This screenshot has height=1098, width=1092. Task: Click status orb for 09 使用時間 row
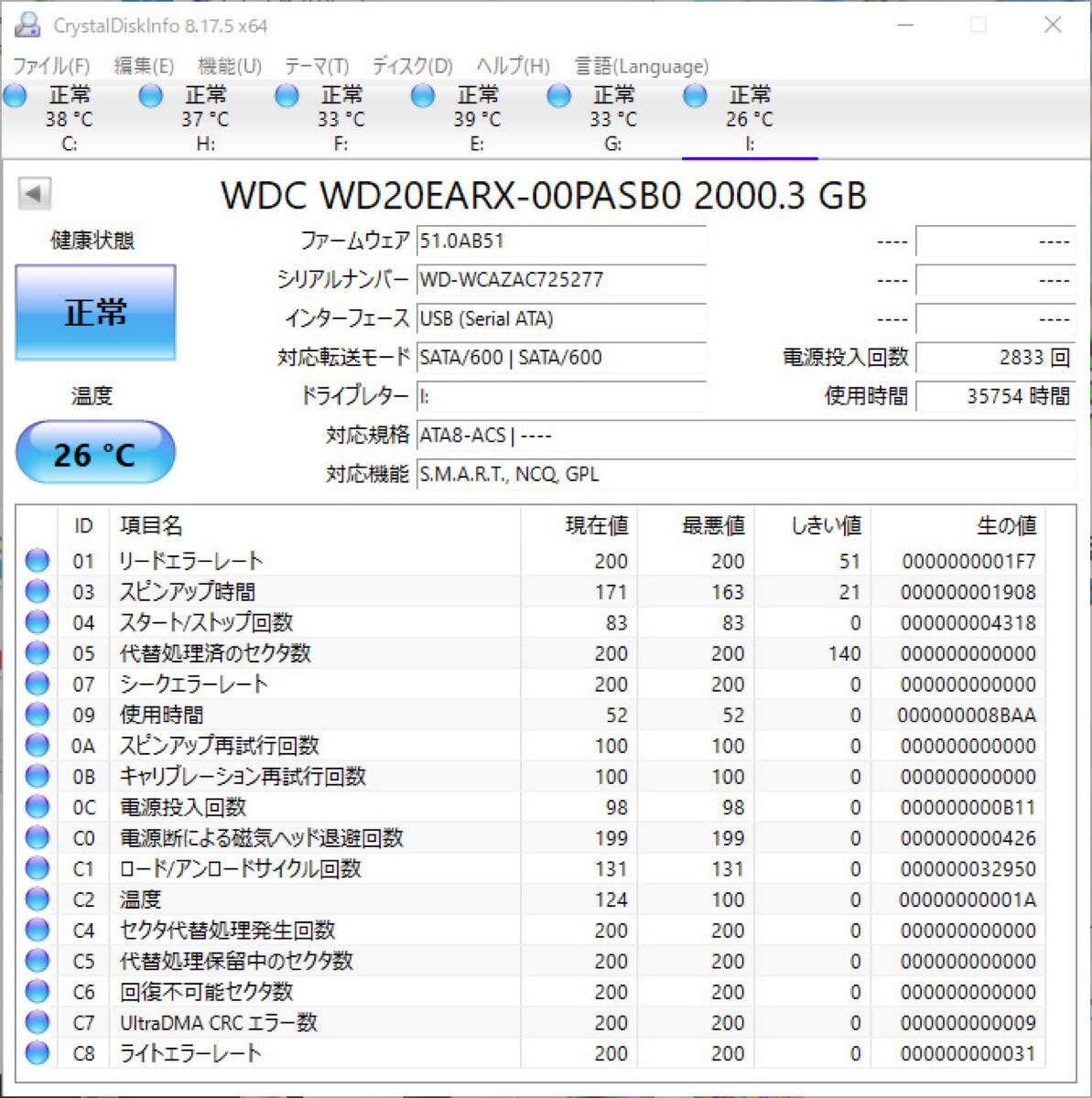pos(38,715)
